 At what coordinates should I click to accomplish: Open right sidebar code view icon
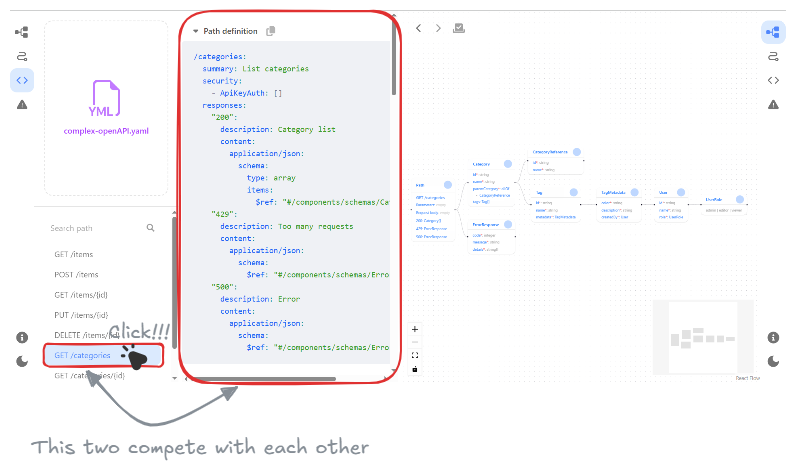(773, 80)
